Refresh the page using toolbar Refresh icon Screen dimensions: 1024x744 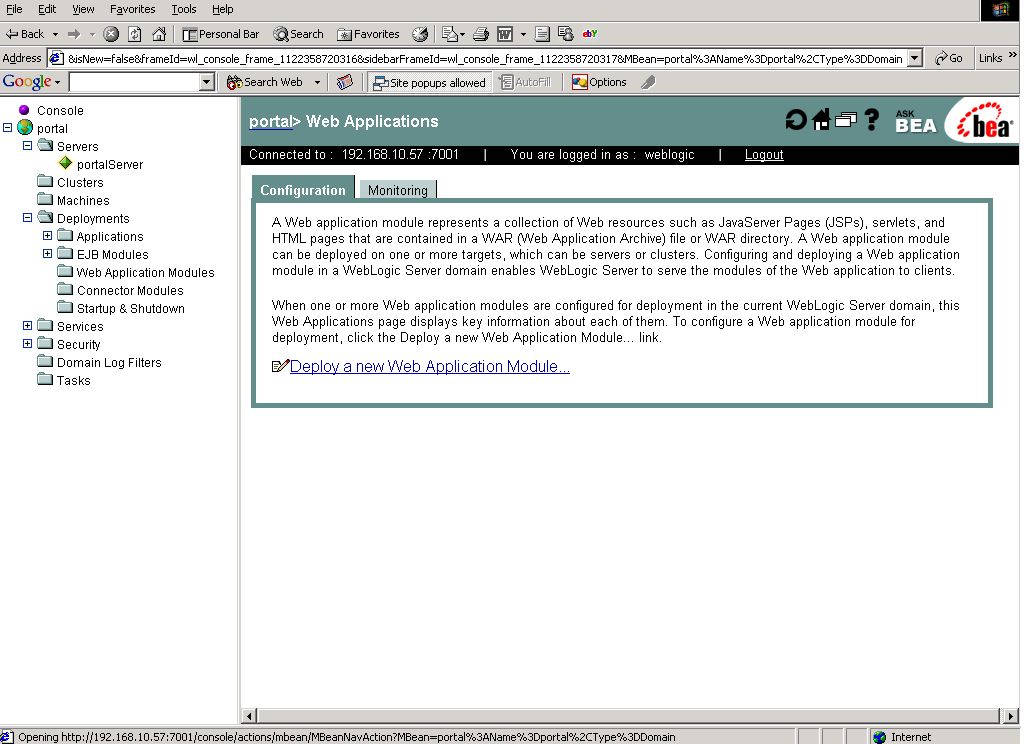(x=135, y=34)
